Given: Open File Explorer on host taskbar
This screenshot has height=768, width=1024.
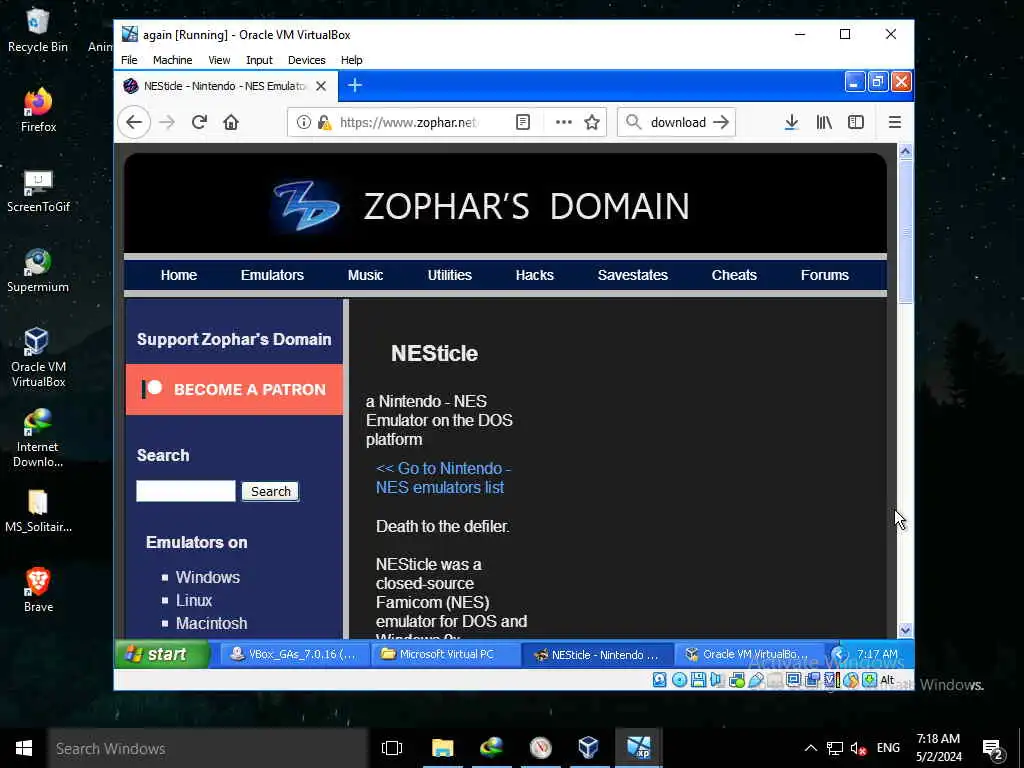Looking at the screenshot, I should pos(442,748).
